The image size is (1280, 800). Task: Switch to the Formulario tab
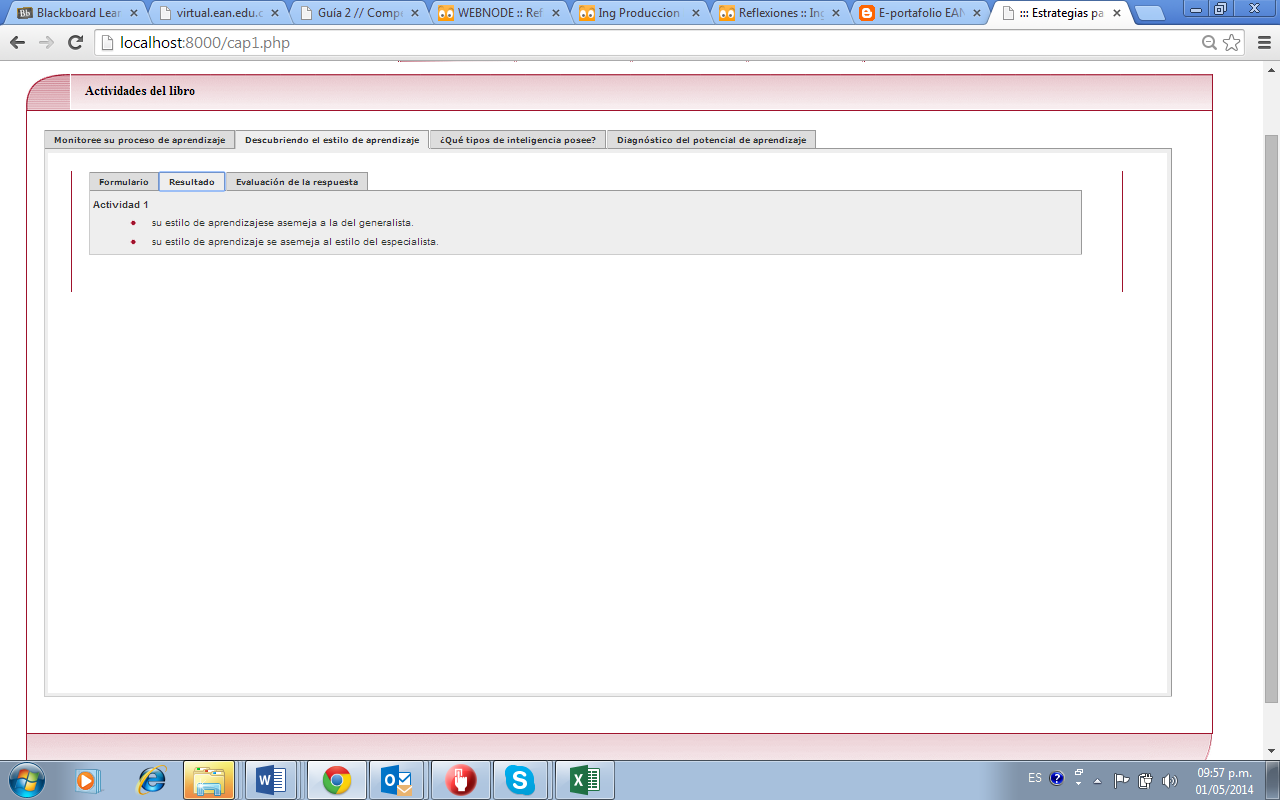[x=123, y=182]
